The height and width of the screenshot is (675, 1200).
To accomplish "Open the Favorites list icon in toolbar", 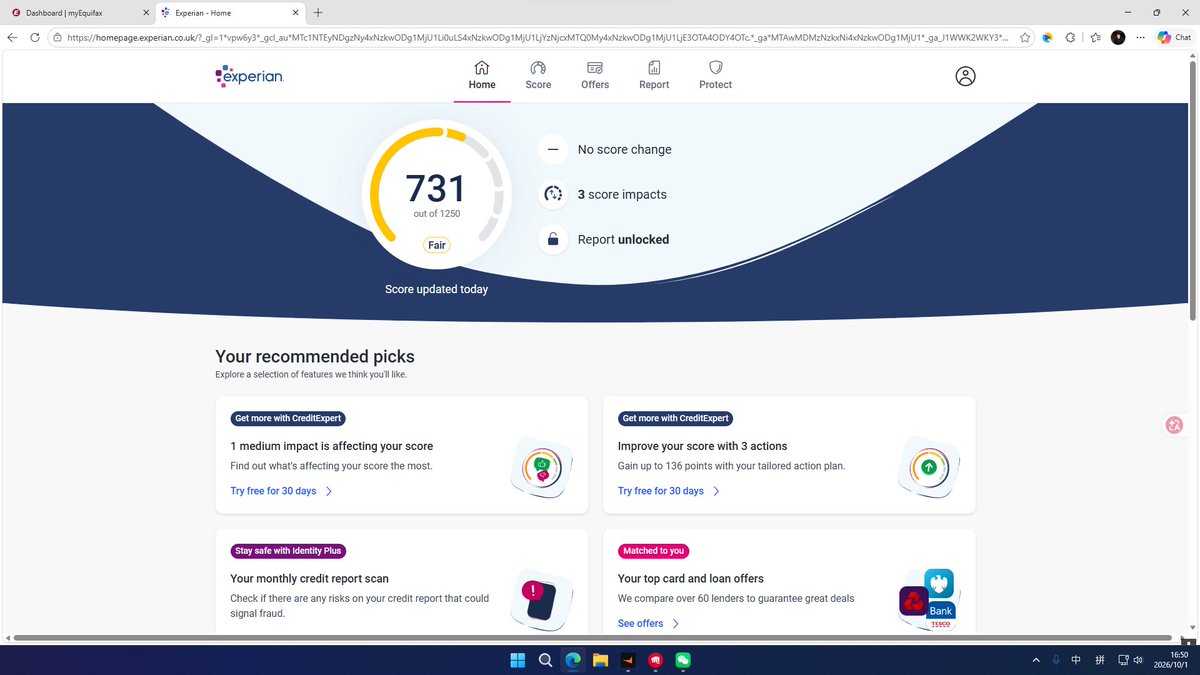I will coord(1095,37).
